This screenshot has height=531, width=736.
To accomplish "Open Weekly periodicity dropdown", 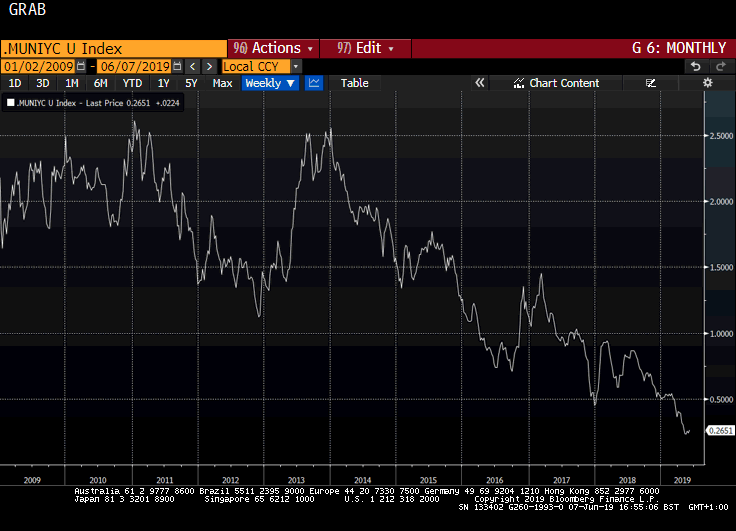I will [x=270, y=83].
